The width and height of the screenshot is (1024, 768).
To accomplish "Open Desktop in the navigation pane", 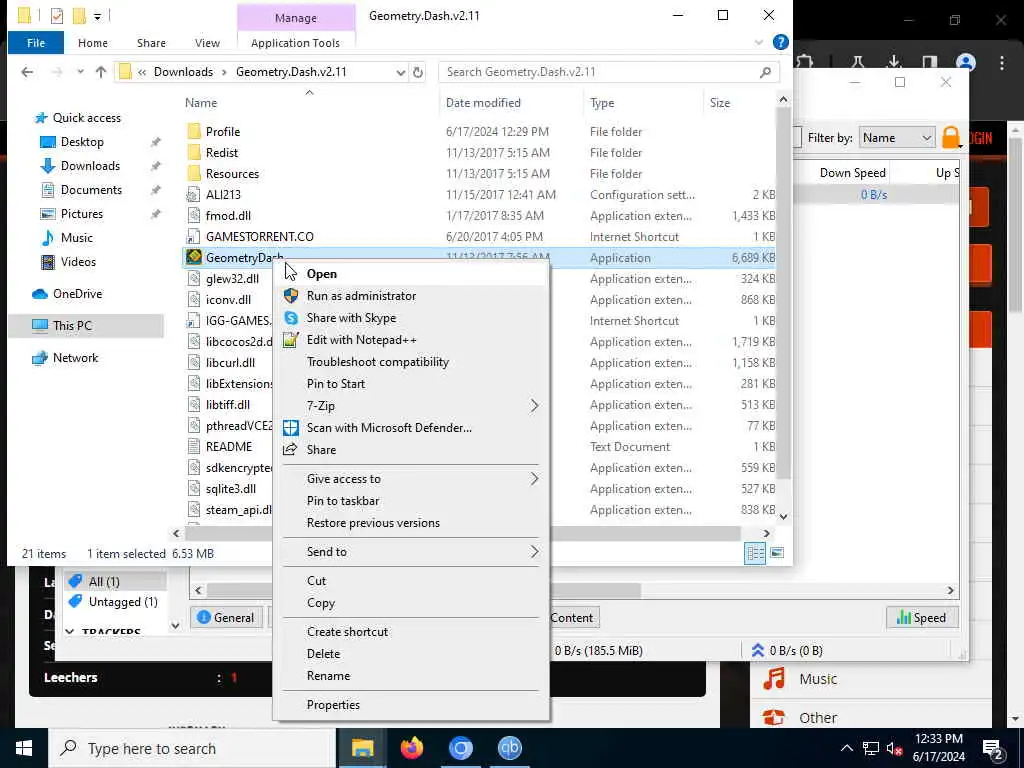I will [82, 142].
